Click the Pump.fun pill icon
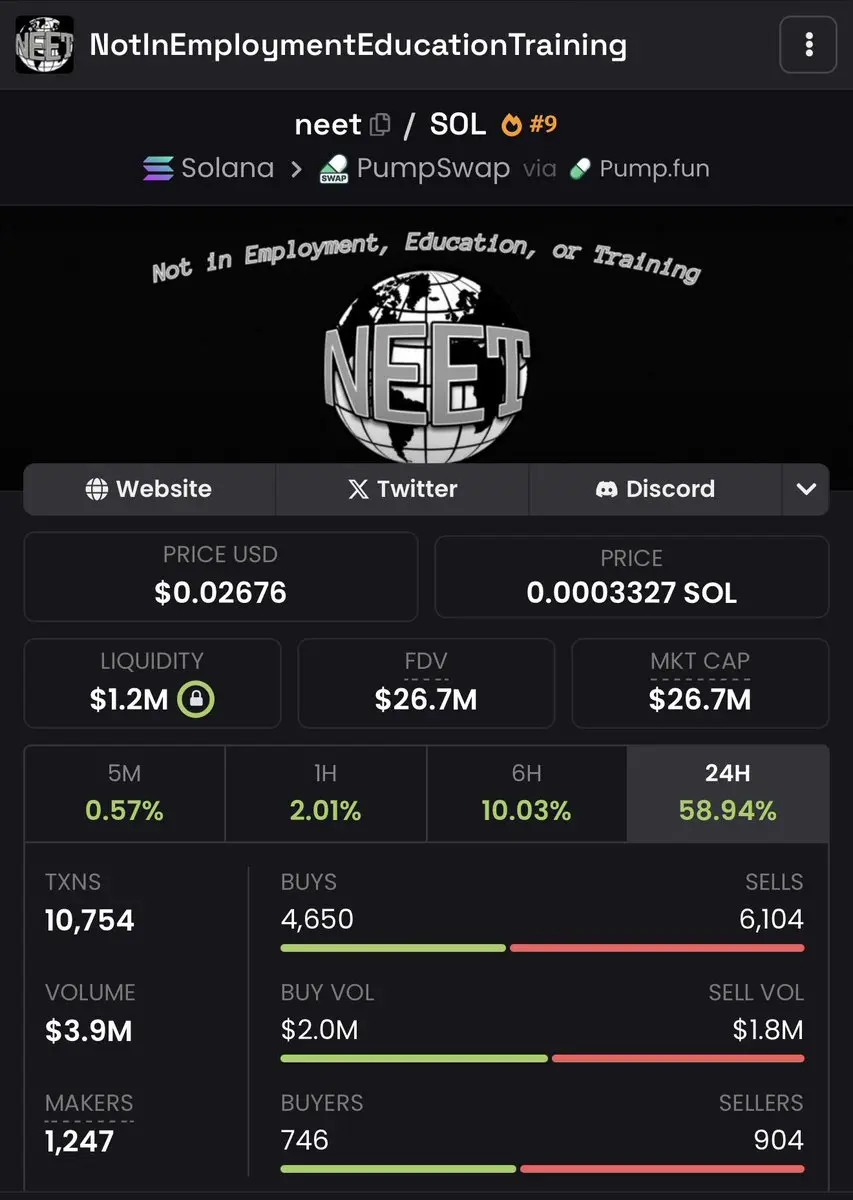Screen dimensions: 853x1200 click(580, 169)
